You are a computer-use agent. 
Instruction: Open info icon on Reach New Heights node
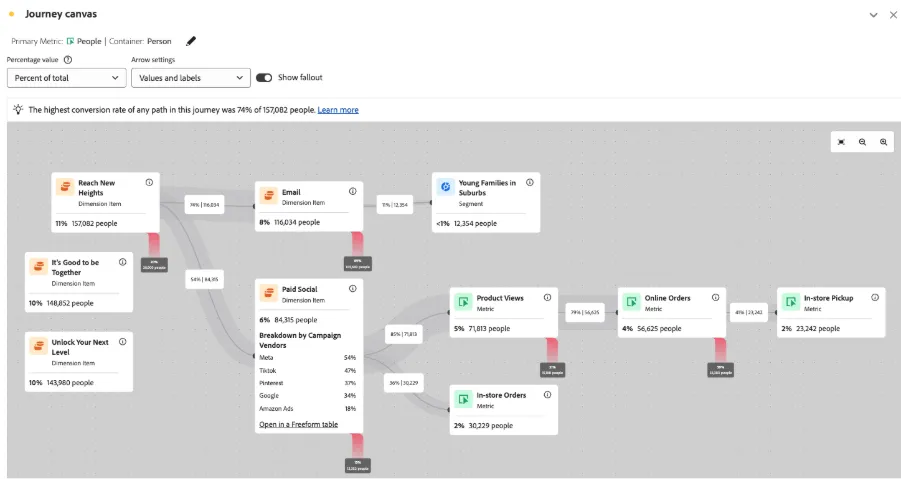tap(149, 182)
